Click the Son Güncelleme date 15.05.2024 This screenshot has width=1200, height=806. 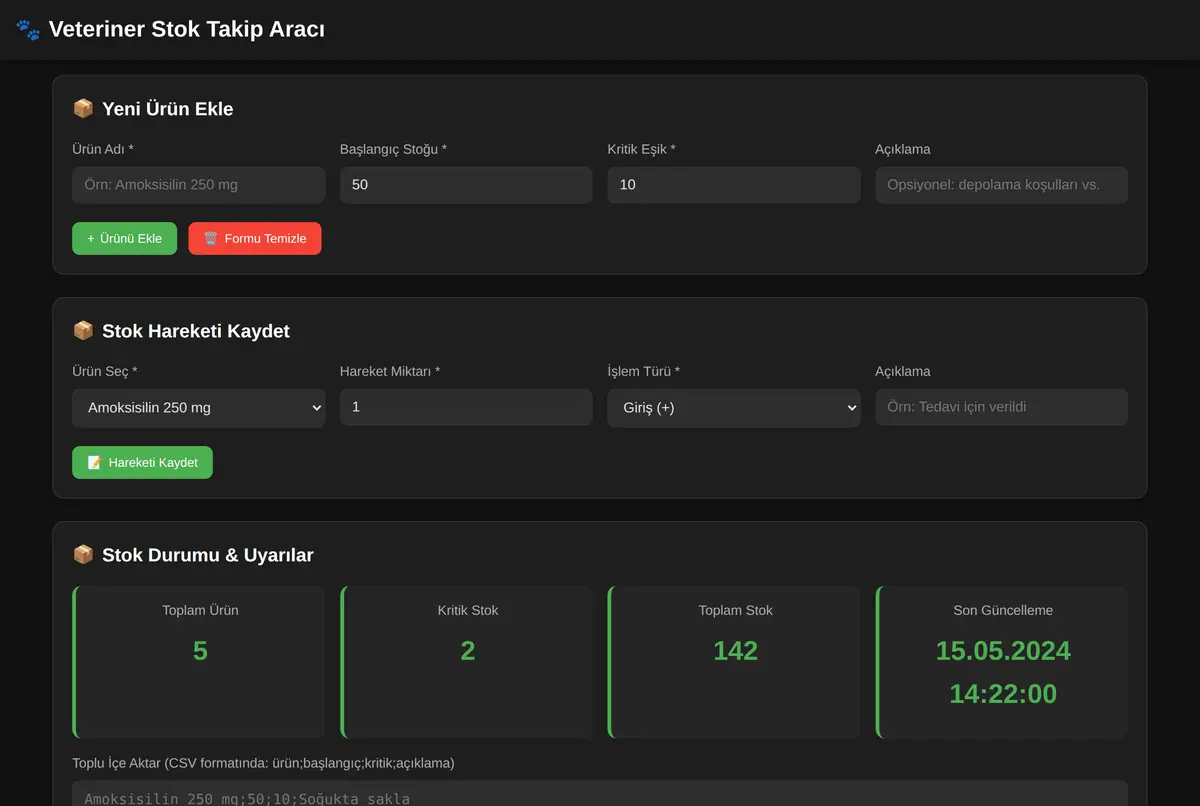click(1003, 651)
